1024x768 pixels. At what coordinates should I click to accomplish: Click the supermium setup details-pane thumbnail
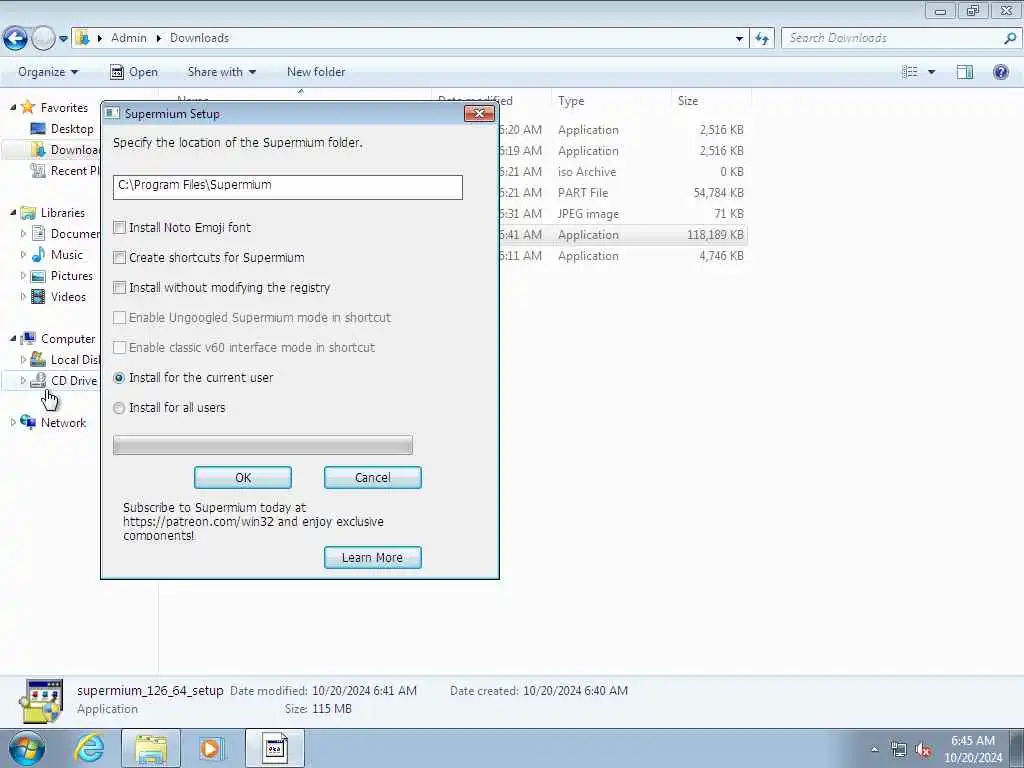(x=41, y=701)
